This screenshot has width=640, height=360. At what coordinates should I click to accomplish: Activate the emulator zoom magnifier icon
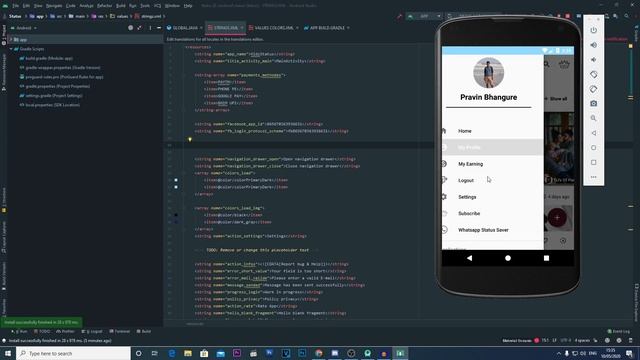pos(593,118)
